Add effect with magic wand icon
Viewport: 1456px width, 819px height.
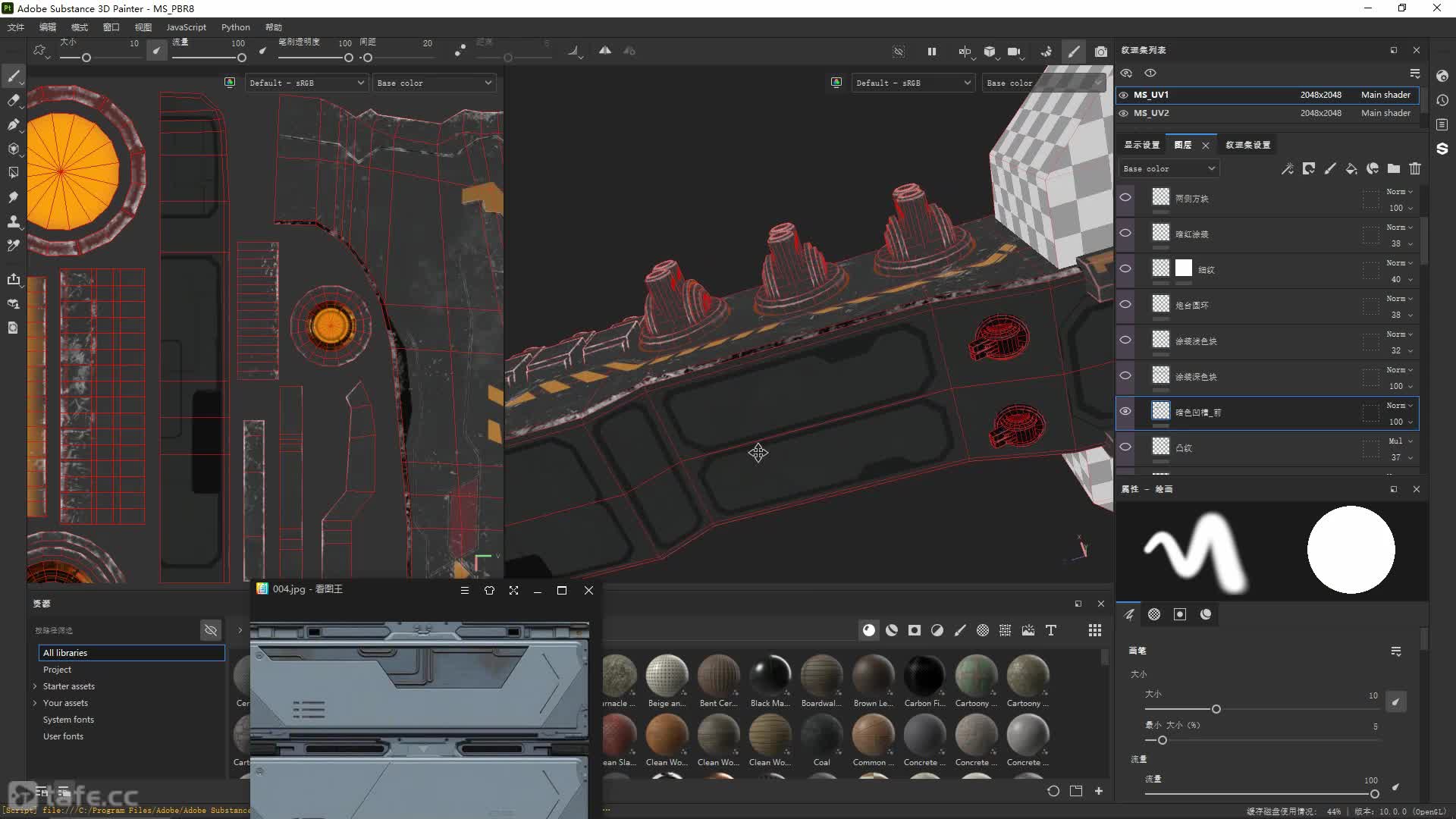pos(1288,169)
